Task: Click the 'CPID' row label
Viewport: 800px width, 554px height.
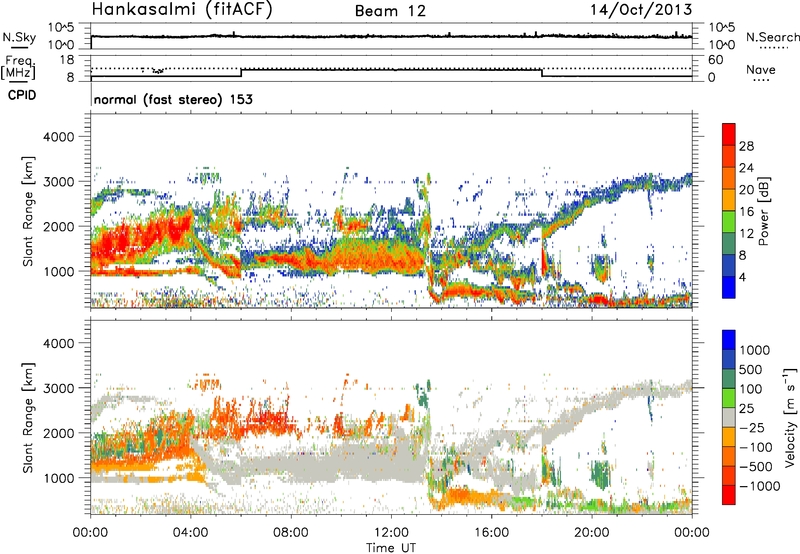Action: coord(22,95)
